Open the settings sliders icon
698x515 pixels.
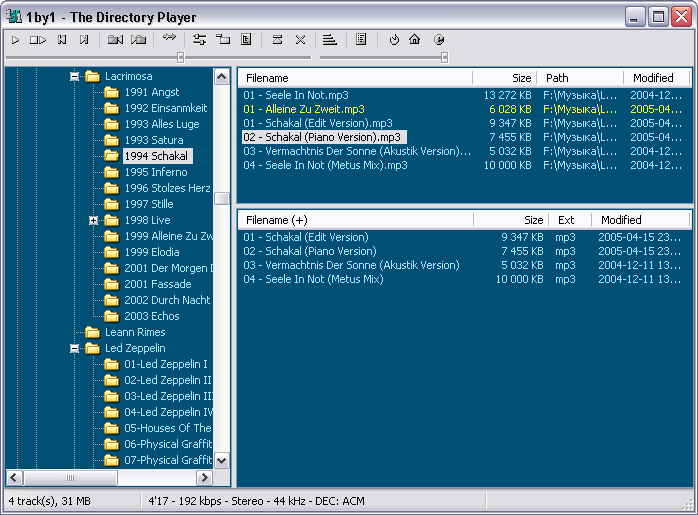[x=199, y=40]
